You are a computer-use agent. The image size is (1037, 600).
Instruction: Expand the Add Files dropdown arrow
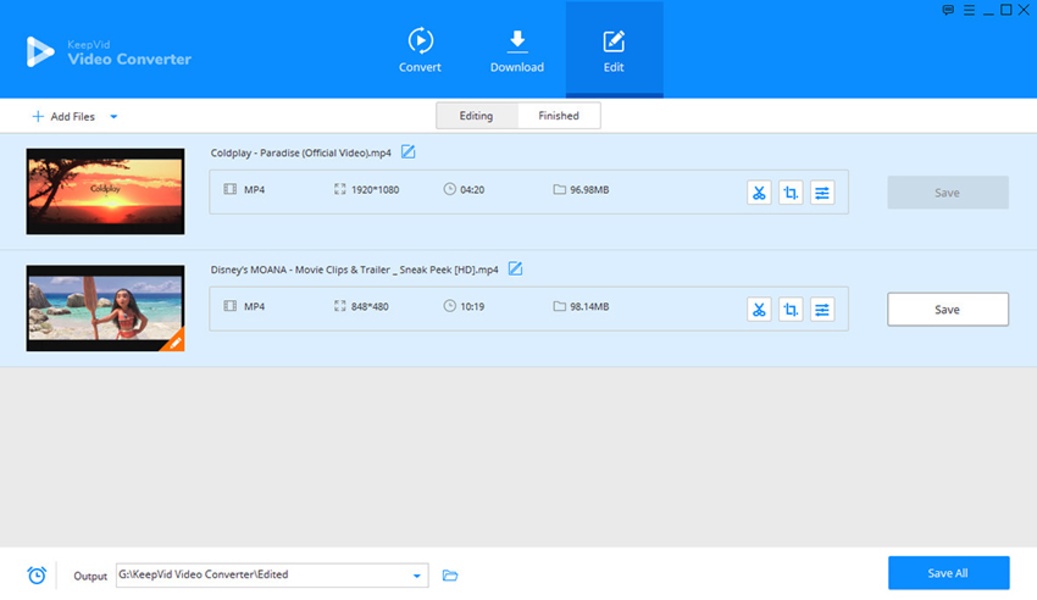pyautogui.click(x=114, y=117)
